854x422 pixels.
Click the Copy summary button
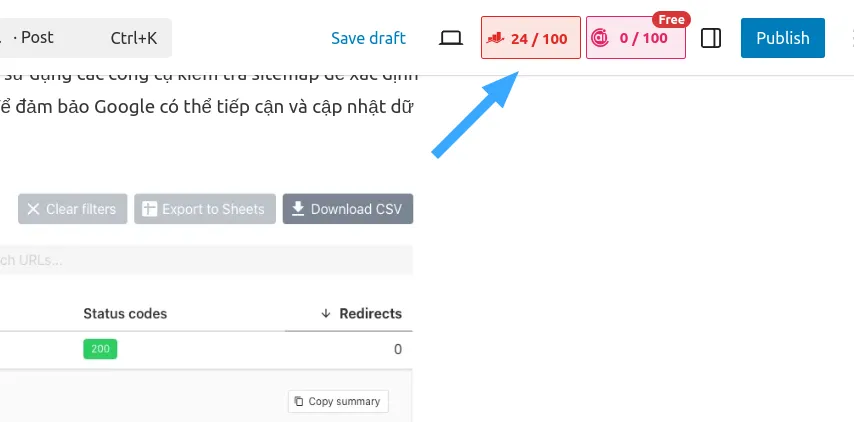tap(338, 401)
